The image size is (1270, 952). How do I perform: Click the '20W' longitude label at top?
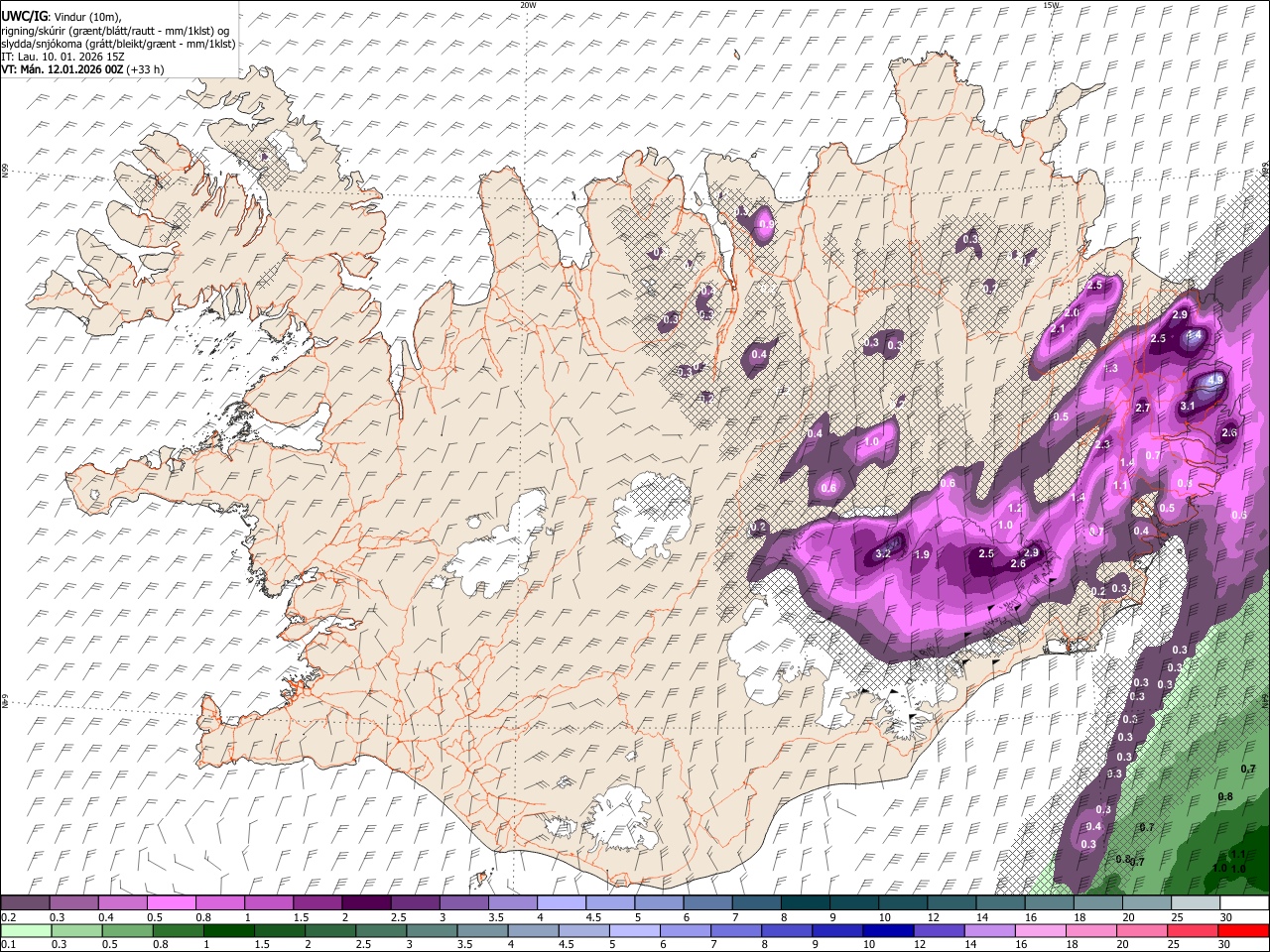(x=528, y=5)
